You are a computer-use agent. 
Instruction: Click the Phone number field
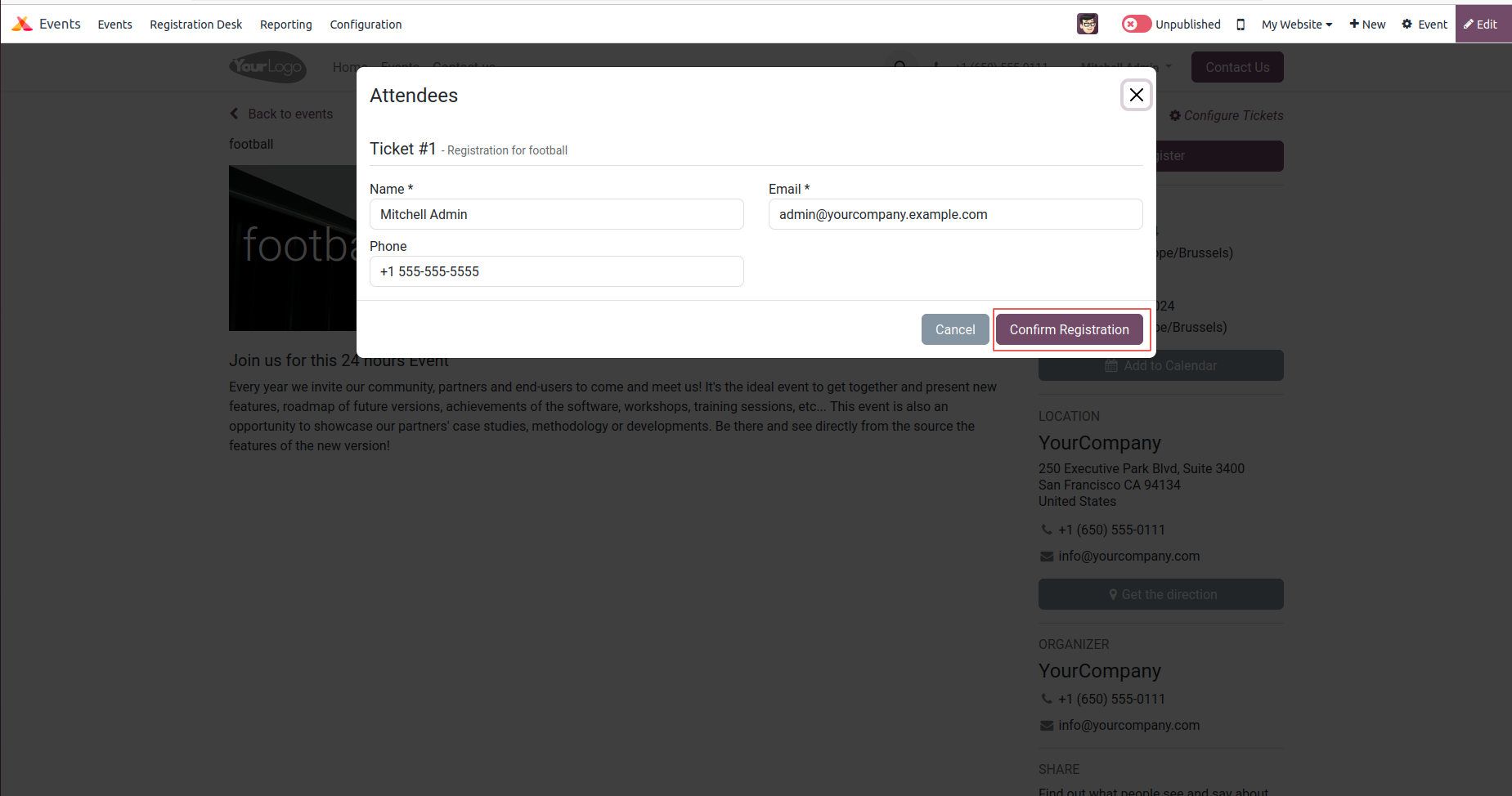click(556, 271)
